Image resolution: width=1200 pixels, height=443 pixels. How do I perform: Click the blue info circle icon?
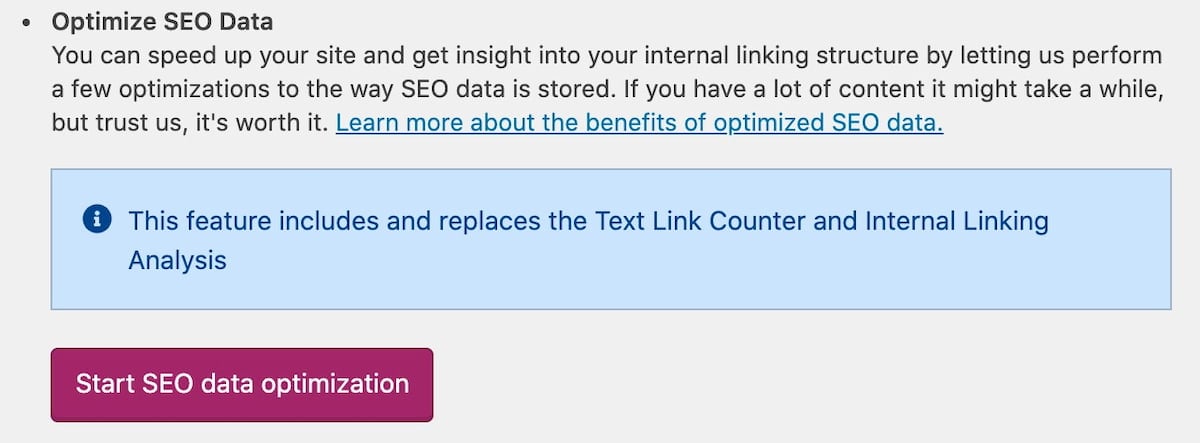pos(97,220)
